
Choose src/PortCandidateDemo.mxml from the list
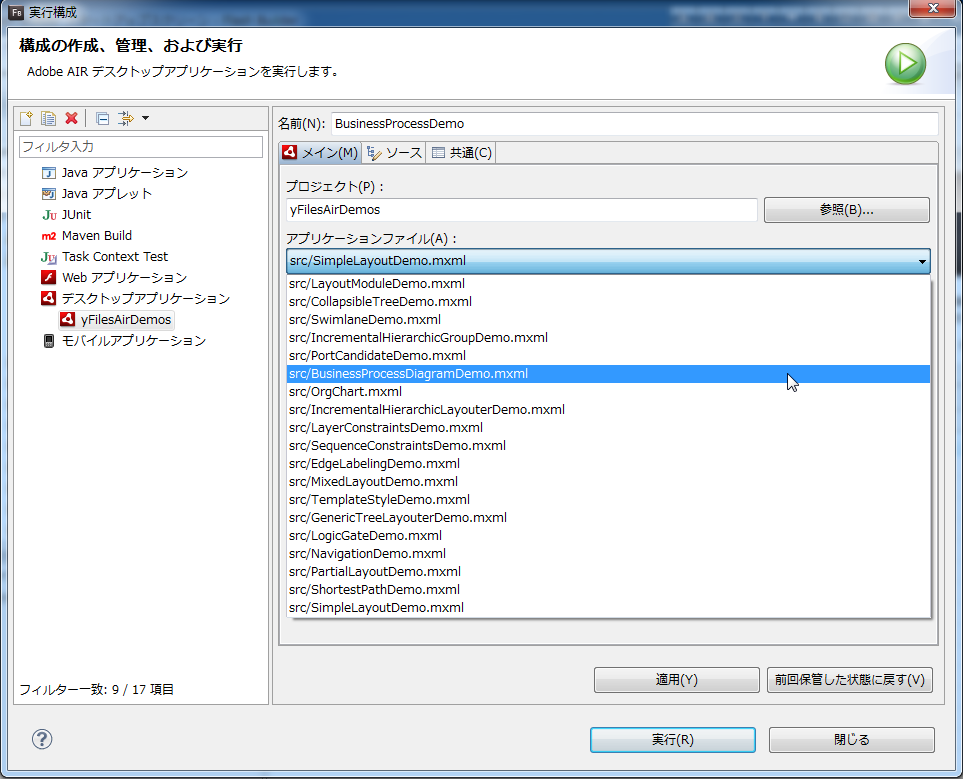(609, 356)
